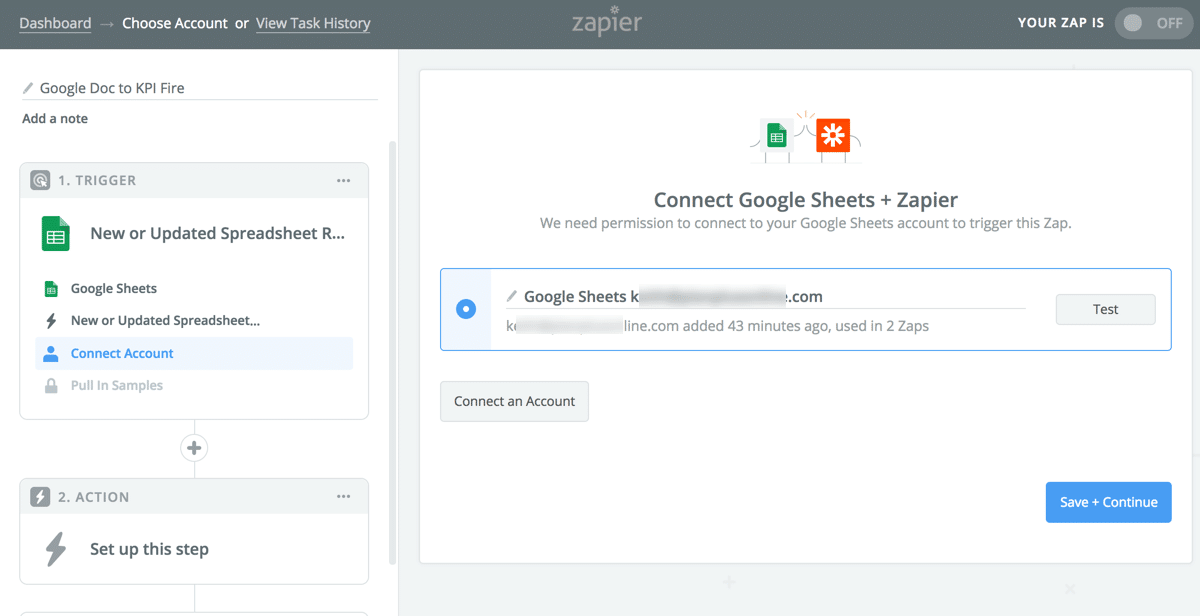Click plus button to add step
The height and width of the screenshot is (616, 1200).
(194, 448)
